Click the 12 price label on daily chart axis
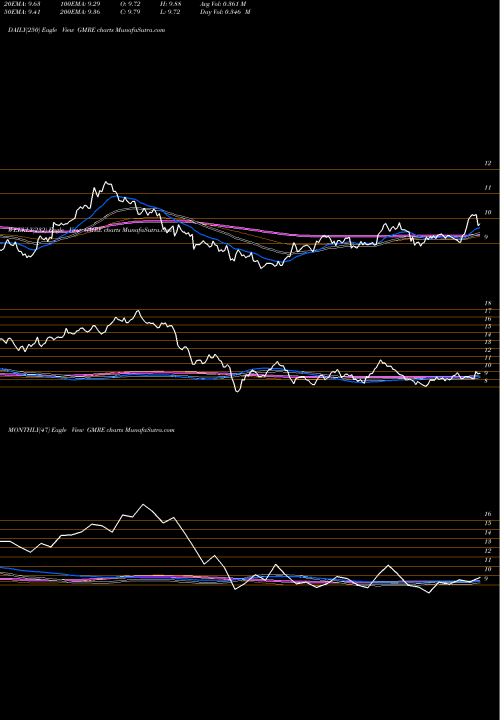The image size is (500, 720). [488, 163]
